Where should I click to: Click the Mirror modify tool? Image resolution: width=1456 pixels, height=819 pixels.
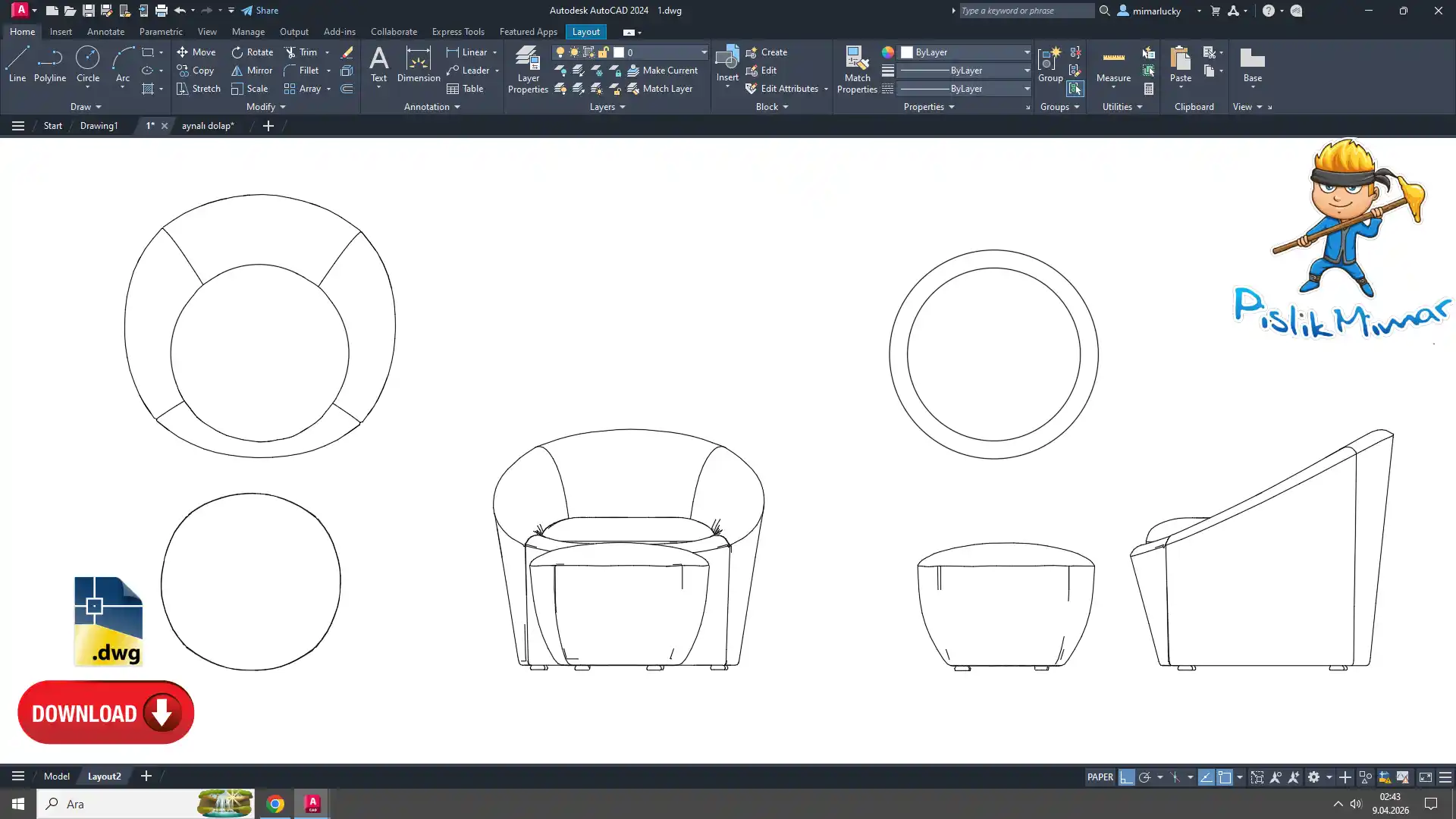tap(252, 71)
